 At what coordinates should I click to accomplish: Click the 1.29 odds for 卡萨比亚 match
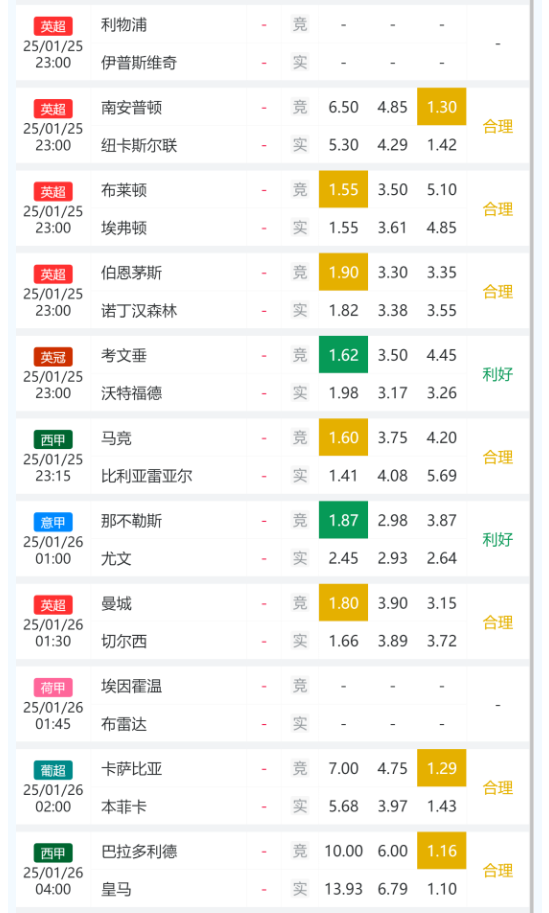(x=441, y=768)
